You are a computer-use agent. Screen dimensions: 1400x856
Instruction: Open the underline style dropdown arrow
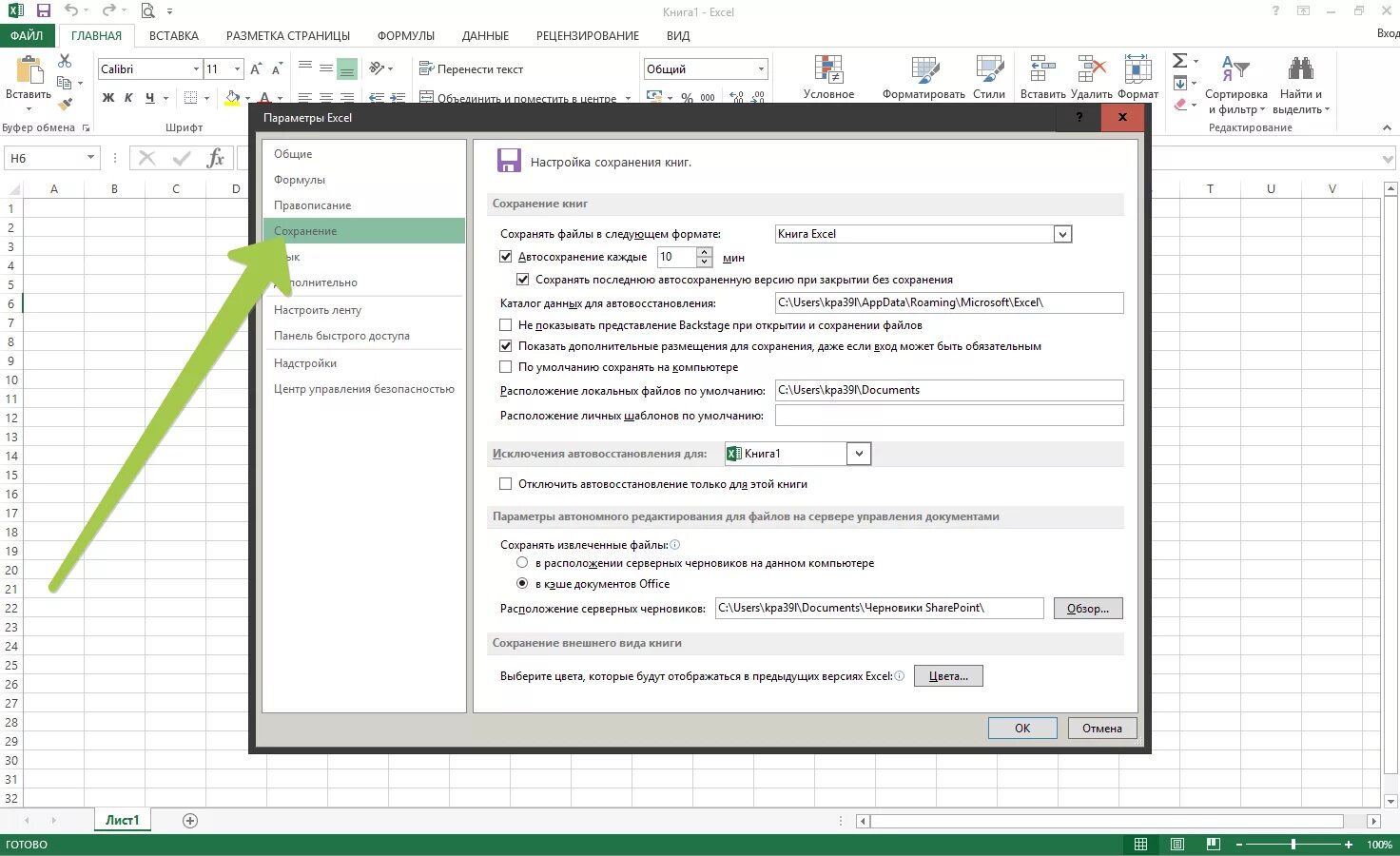pos(165,98)
